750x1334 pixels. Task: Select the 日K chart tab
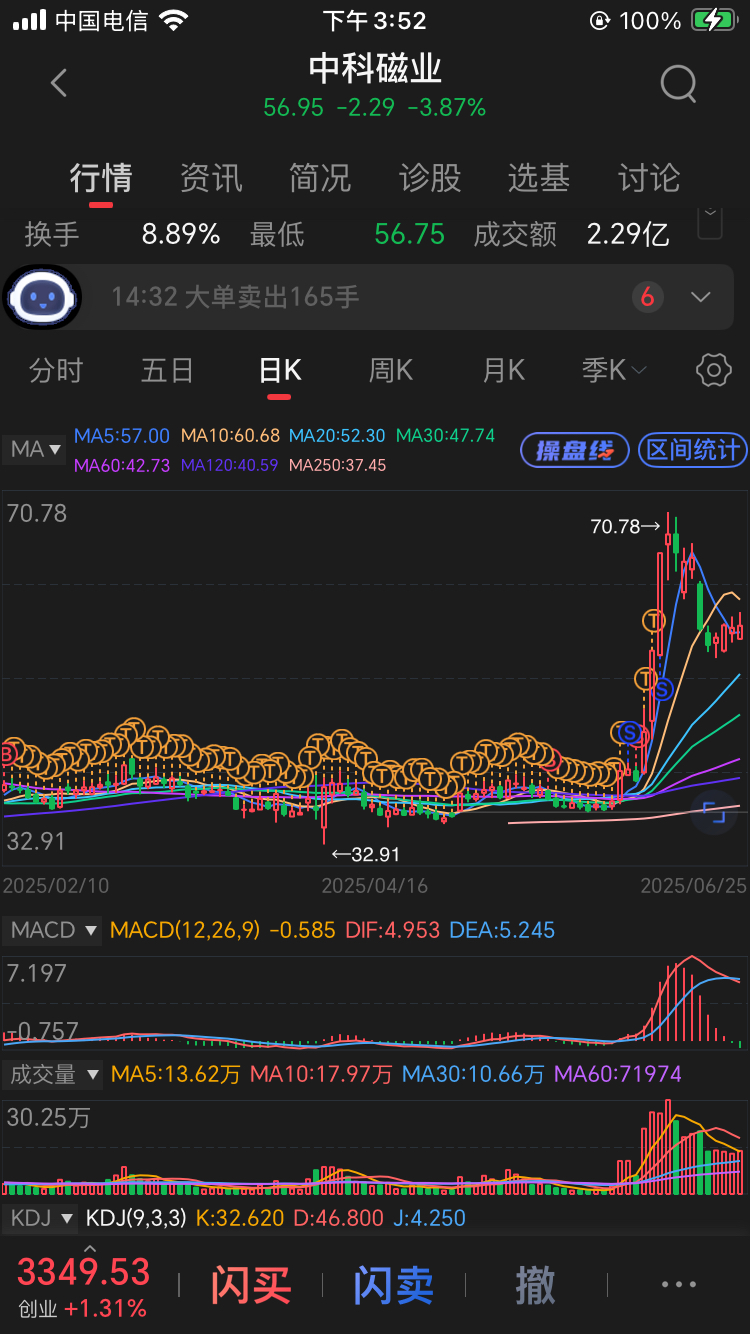(x=279, y=371)
